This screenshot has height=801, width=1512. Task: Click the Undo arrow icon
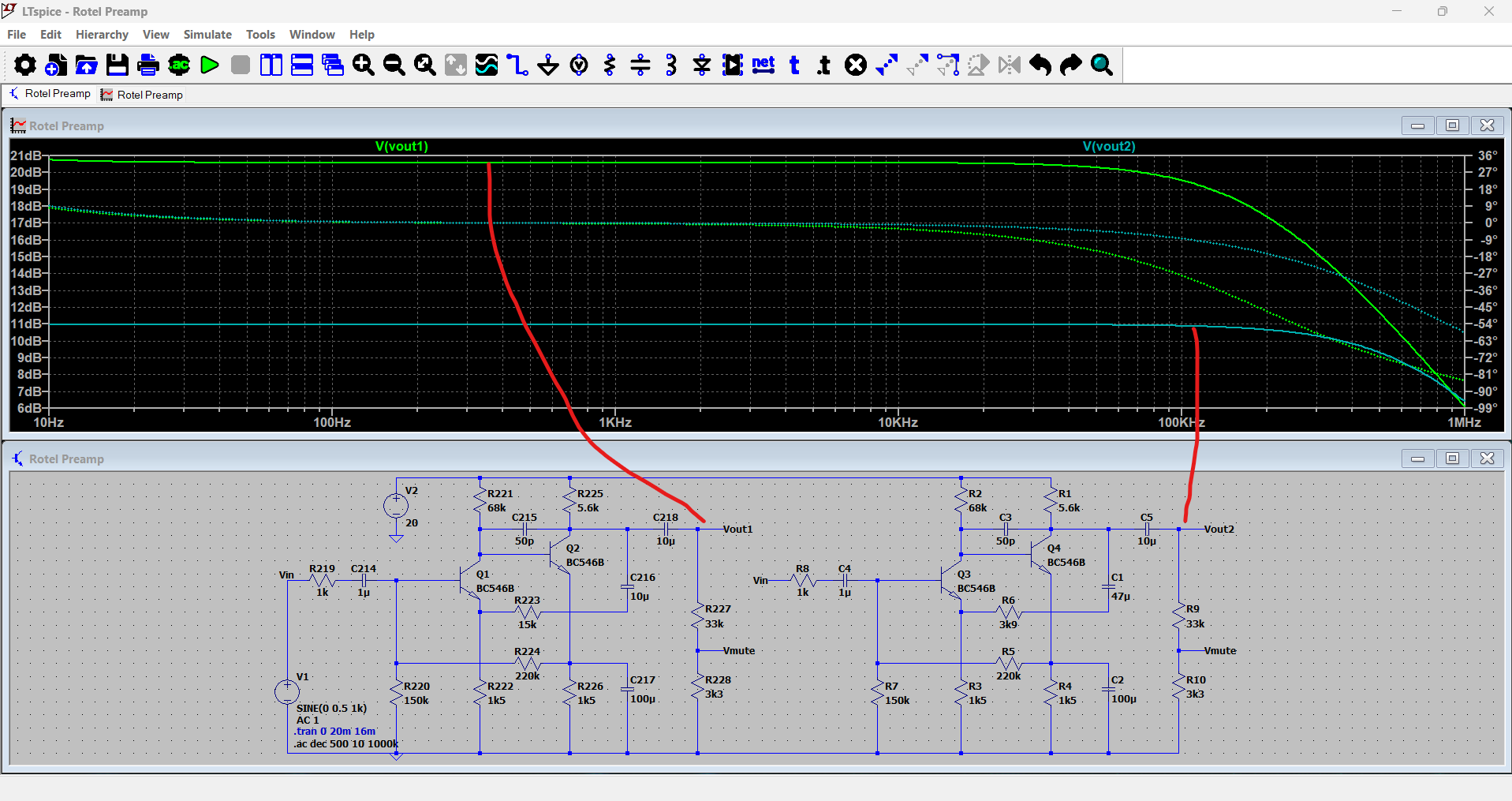(1040, 65)
